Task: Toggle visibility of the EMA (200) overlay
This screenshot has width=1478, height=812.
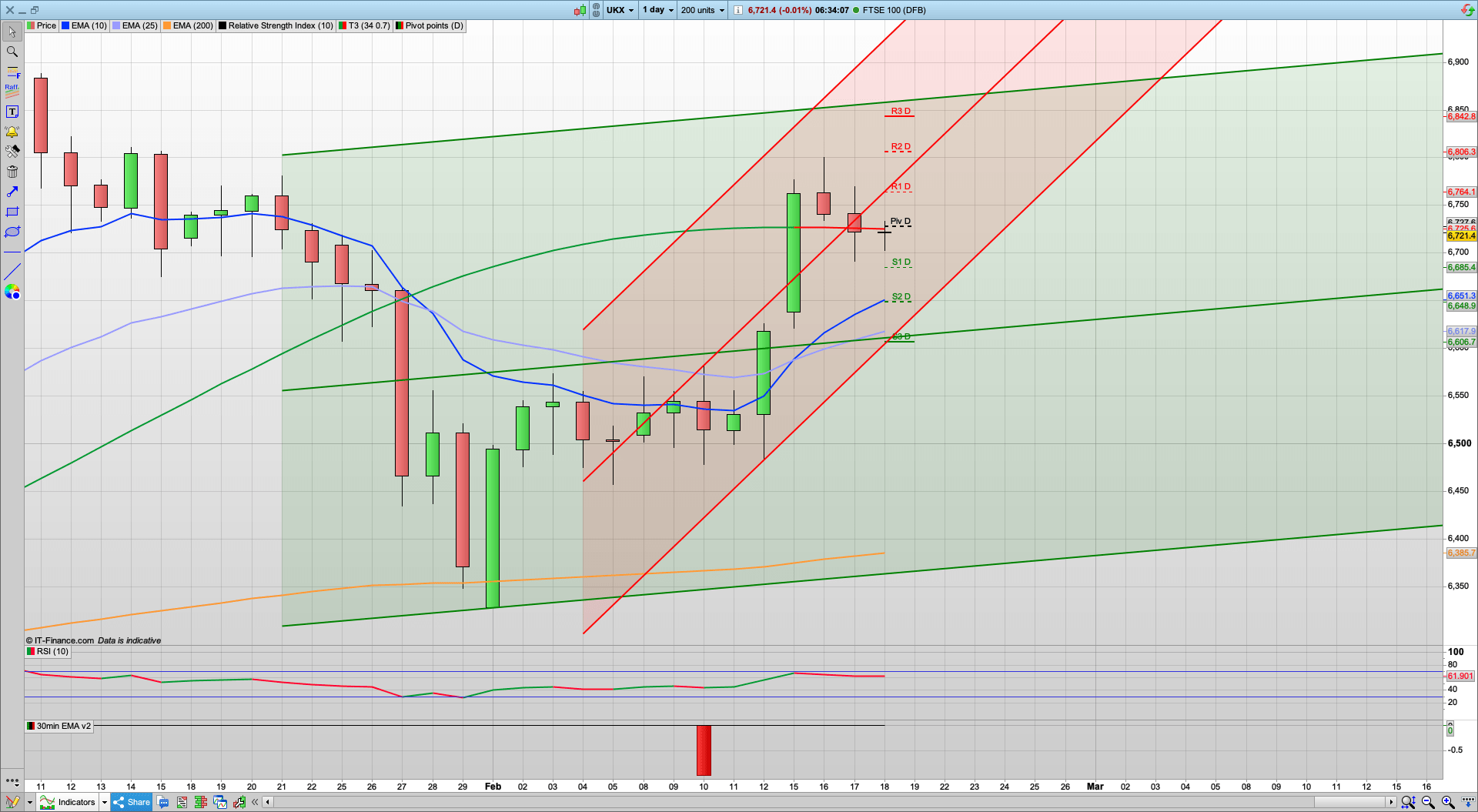Action: point(188,25)
